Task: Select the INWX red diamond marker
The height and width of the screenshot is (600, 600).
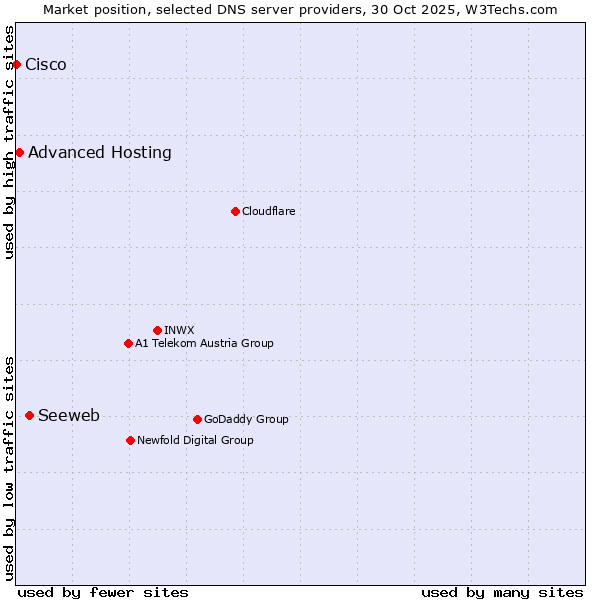Action: coord(157,330)
